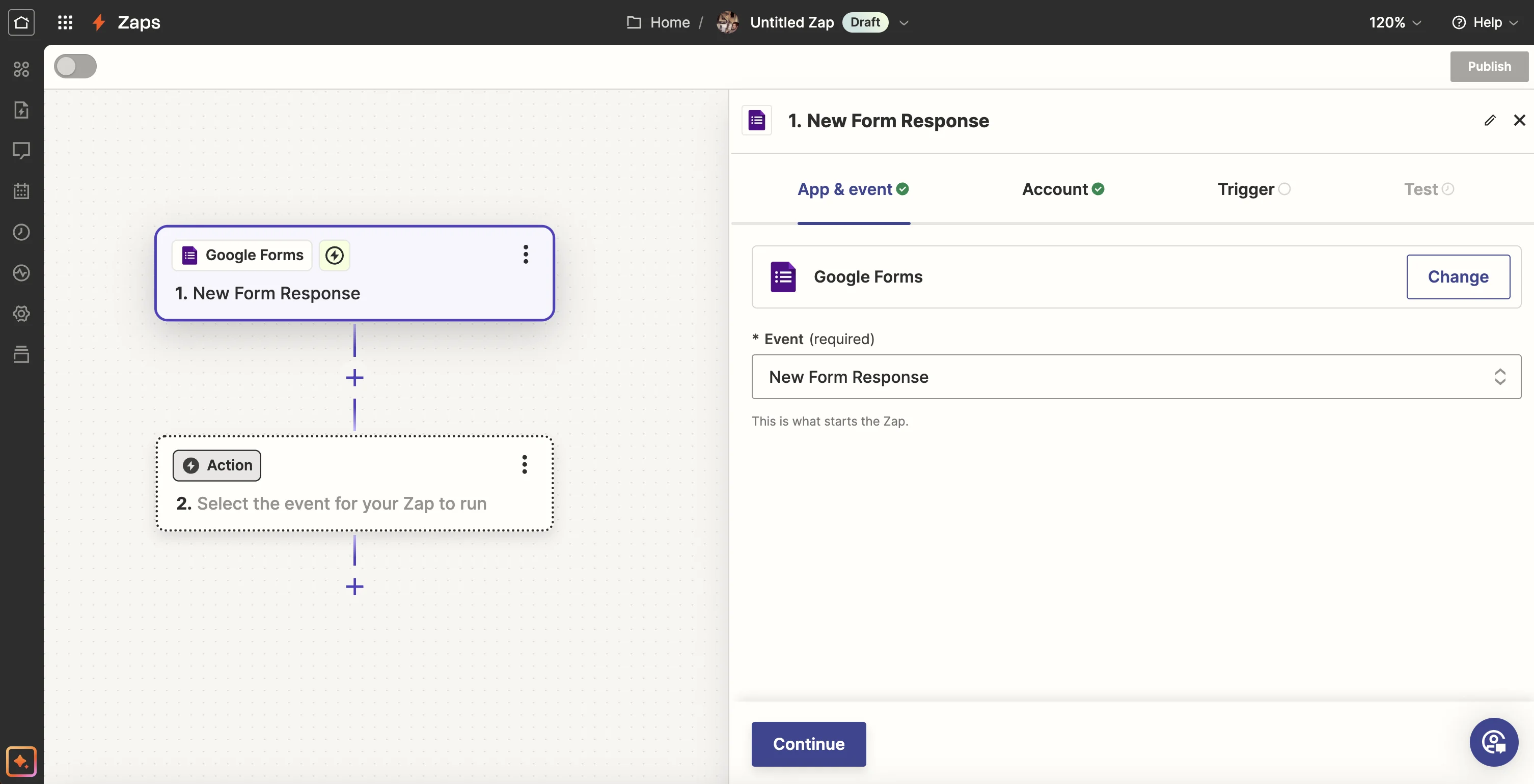1534x784 pixels.
Task: Expand the Untitled Zap name dropdown chevron
Action: click(903, 22)
